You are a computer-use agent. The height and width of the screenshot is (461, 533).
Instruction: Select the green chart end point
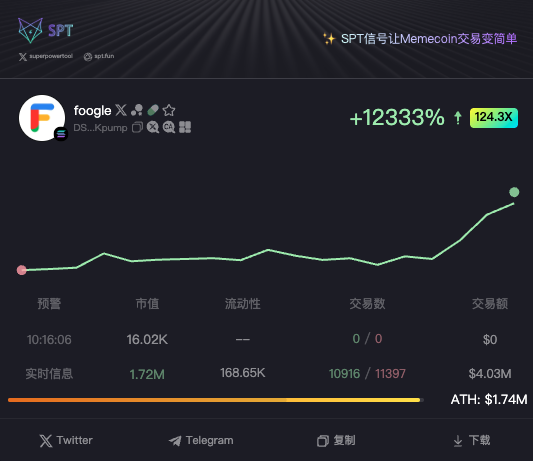coord(514,192)
